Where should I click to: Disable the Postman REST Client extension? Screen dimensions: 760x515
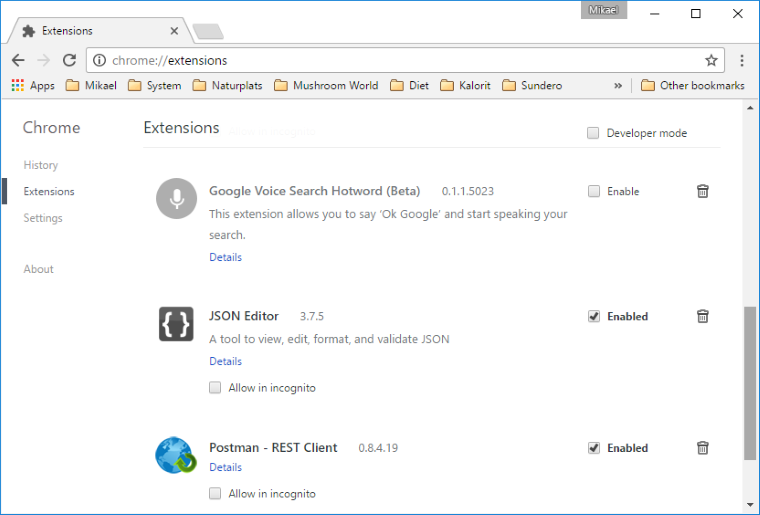pos(594,448)
